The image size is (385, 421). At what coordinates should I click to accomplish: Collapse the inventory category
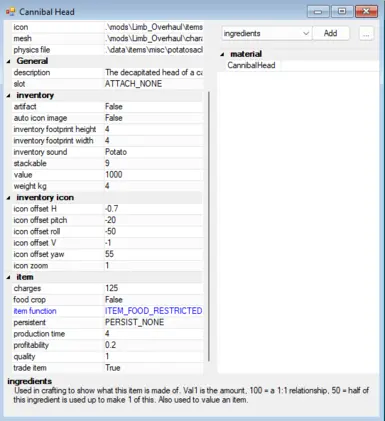coord(9,96)
